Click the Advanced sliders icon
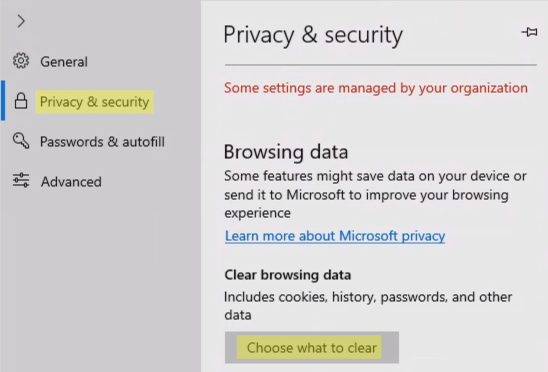548x372 pixels. [21, 180]
